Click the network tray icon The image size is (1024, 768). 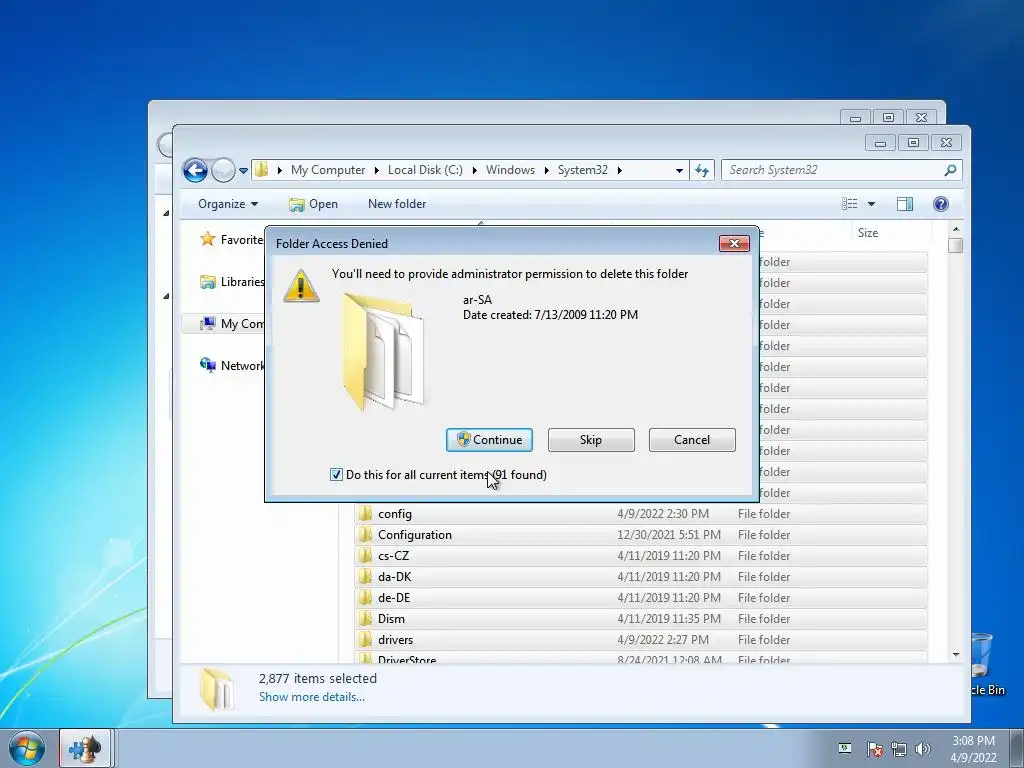[x=899, y=749]
